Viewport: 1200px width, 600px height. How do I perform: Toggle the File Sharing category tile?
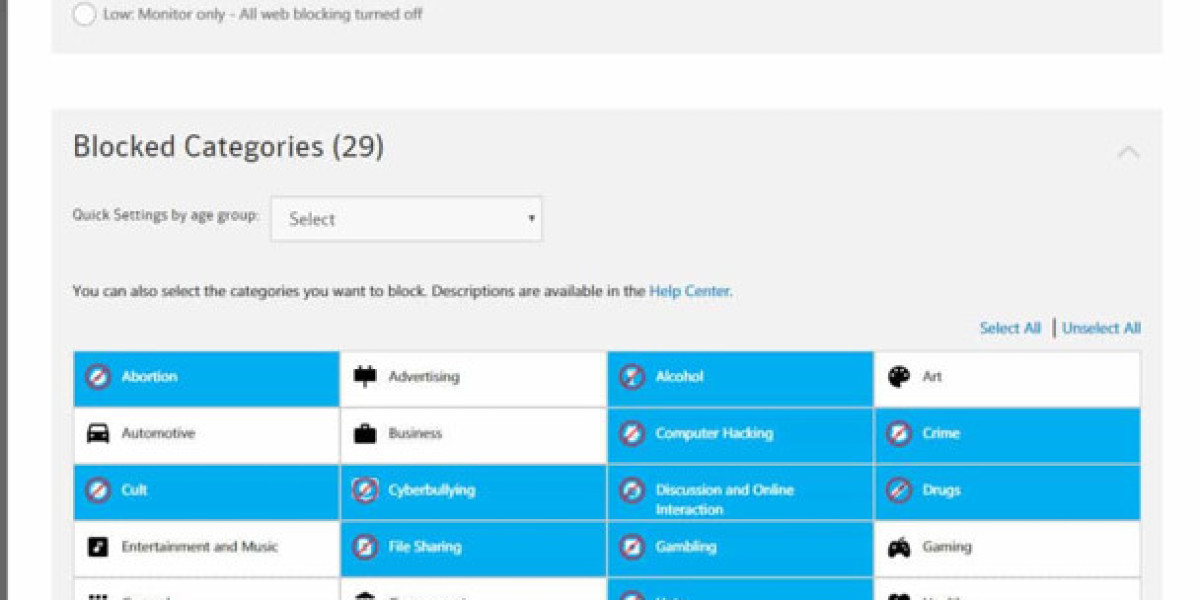pos(473,547)
